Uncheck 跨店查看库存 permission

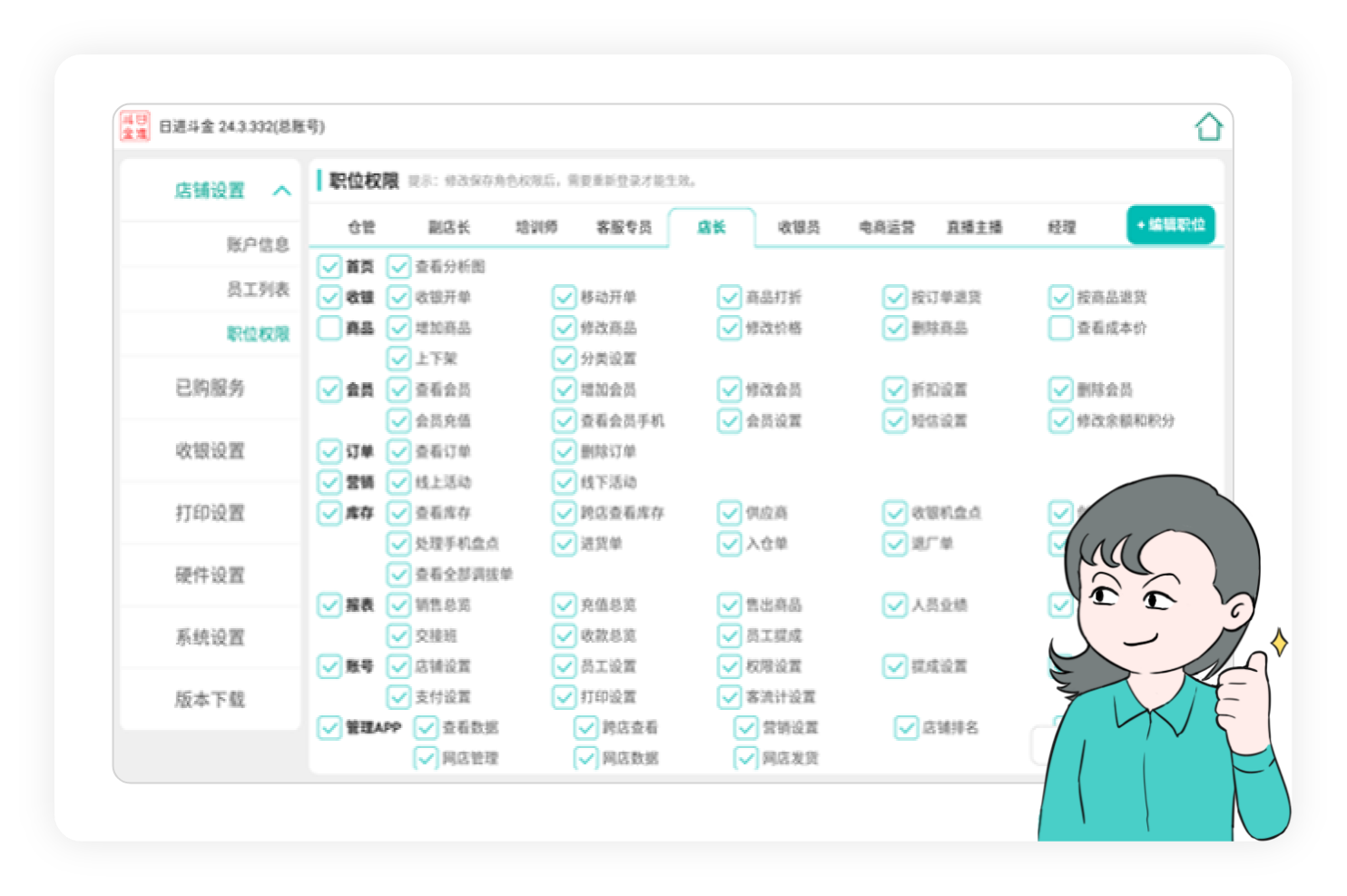pyautogui.click(x=565, y=514)
